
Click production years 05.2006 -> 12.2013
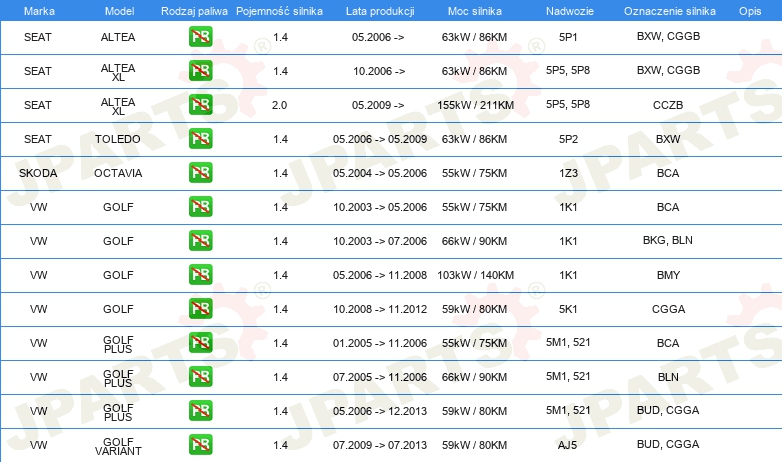click(x=380, y=411)
